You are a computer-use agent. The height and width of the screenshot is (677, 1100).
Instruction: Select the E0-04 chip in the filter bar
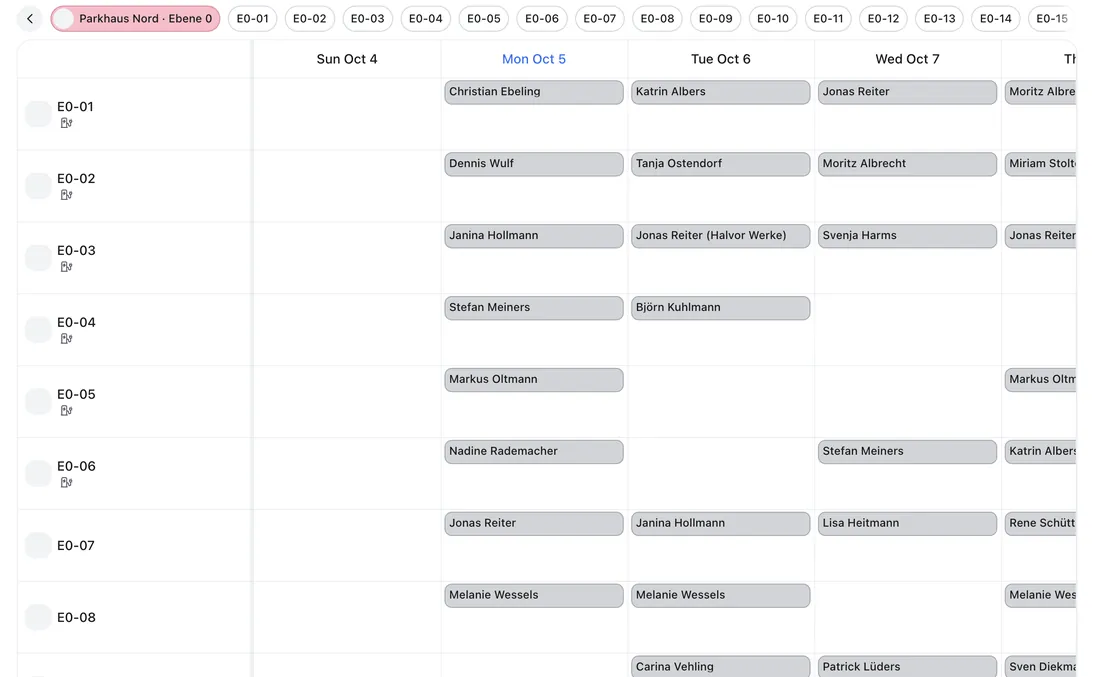pos(426,19)
